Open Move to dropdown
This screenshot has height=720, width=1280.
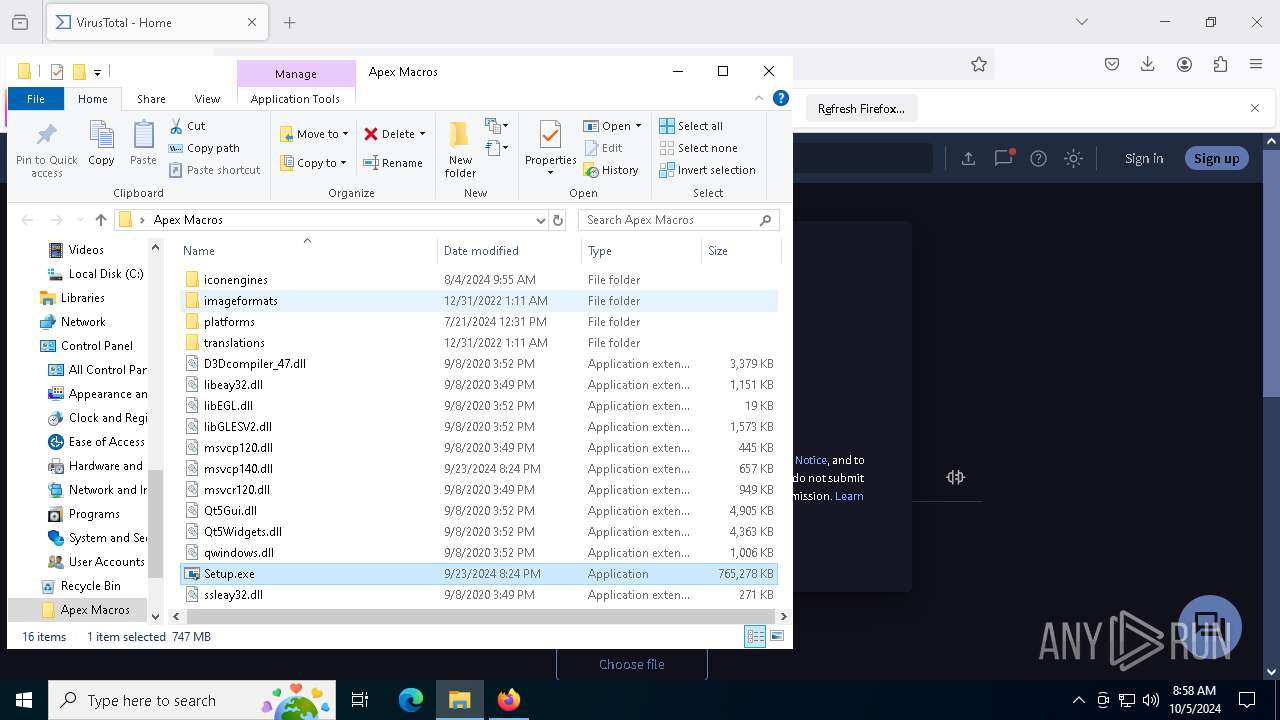(314, 134)
